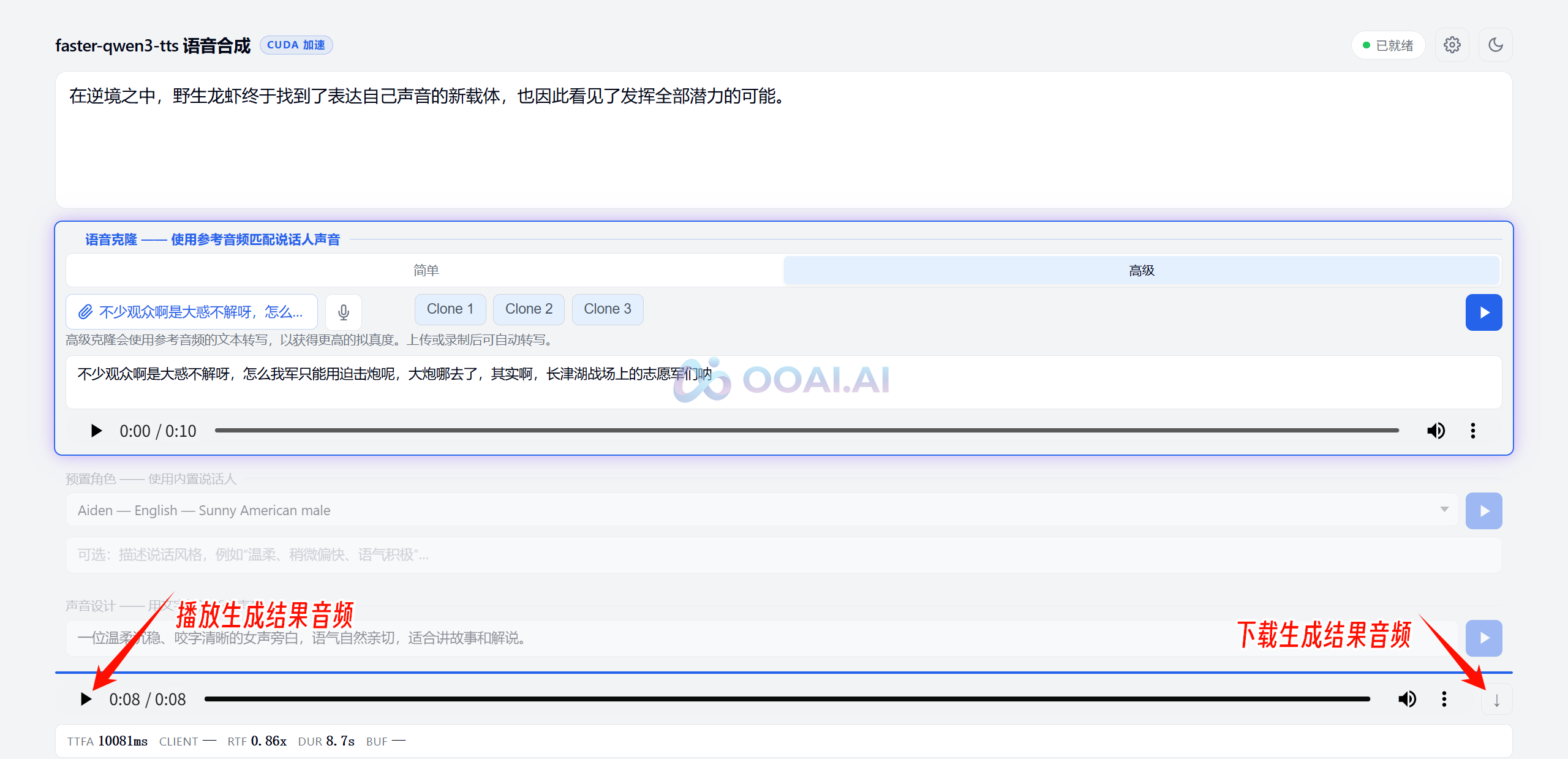Screen dimensions: 1568x759
Task: Open the reference audio player's three-dot menu
Action: [x=1472, y=431]
